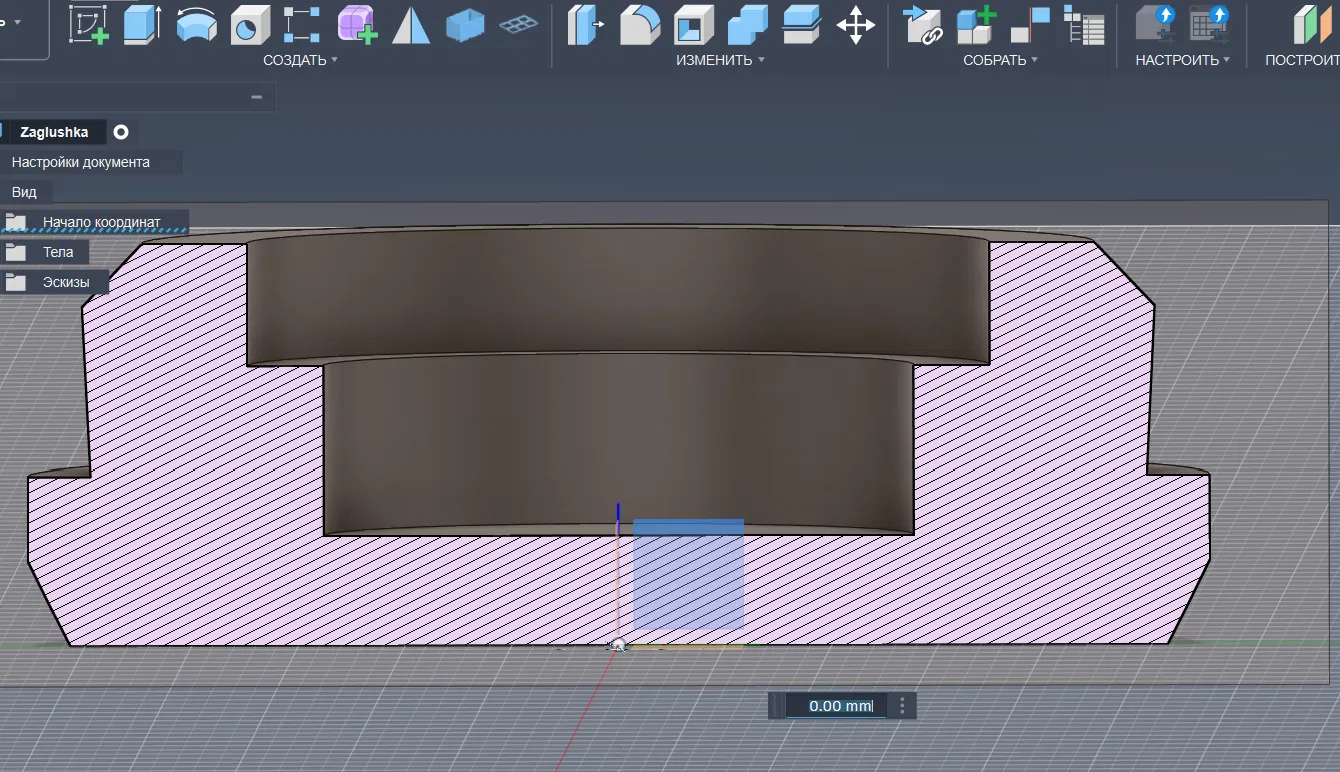
Task: Click the Эскизы folder icon
Action: click(15, 282)
